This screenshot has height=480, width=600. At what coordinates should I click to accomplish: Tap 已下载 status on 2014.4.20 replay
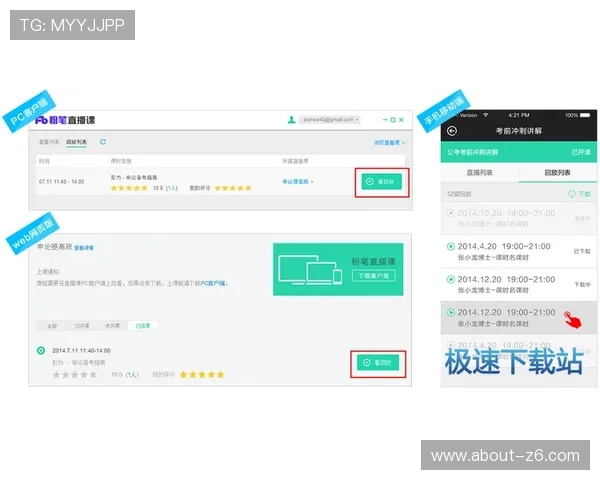click(x=582, y=251)
